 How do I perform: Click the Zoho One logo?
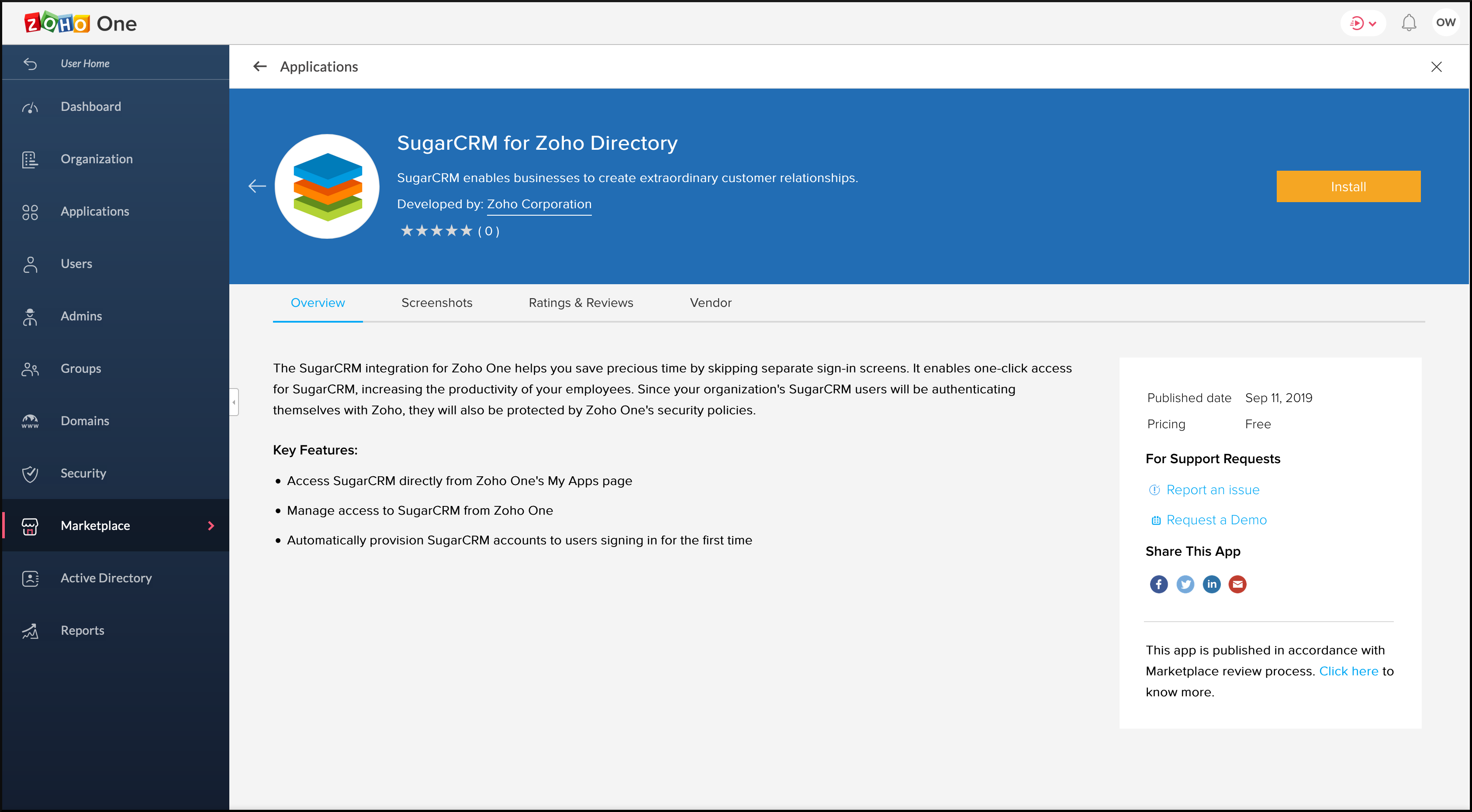coord(80,23)
